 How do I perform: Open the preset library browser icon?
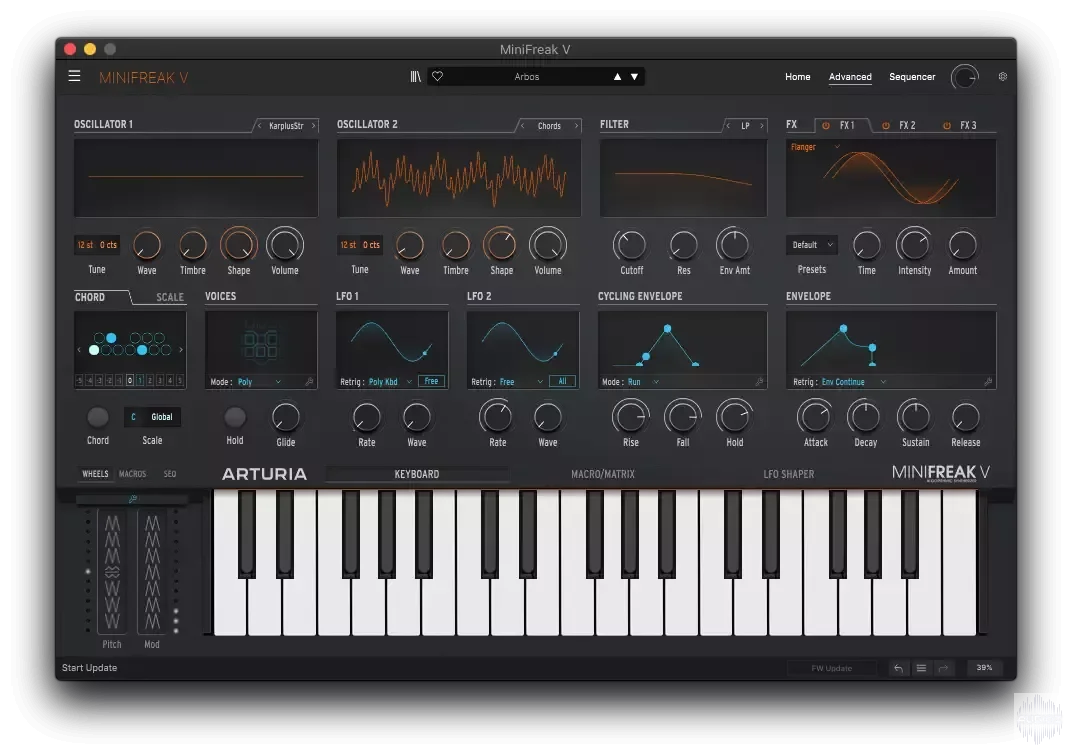(x=415, y=77)
